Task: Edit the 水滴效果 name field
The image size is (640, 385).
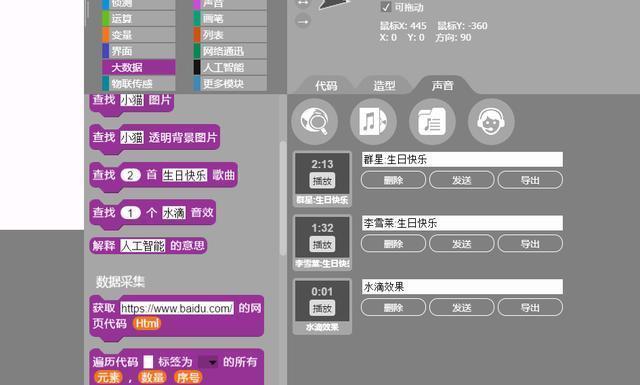Action: click(x=462, y=287)
